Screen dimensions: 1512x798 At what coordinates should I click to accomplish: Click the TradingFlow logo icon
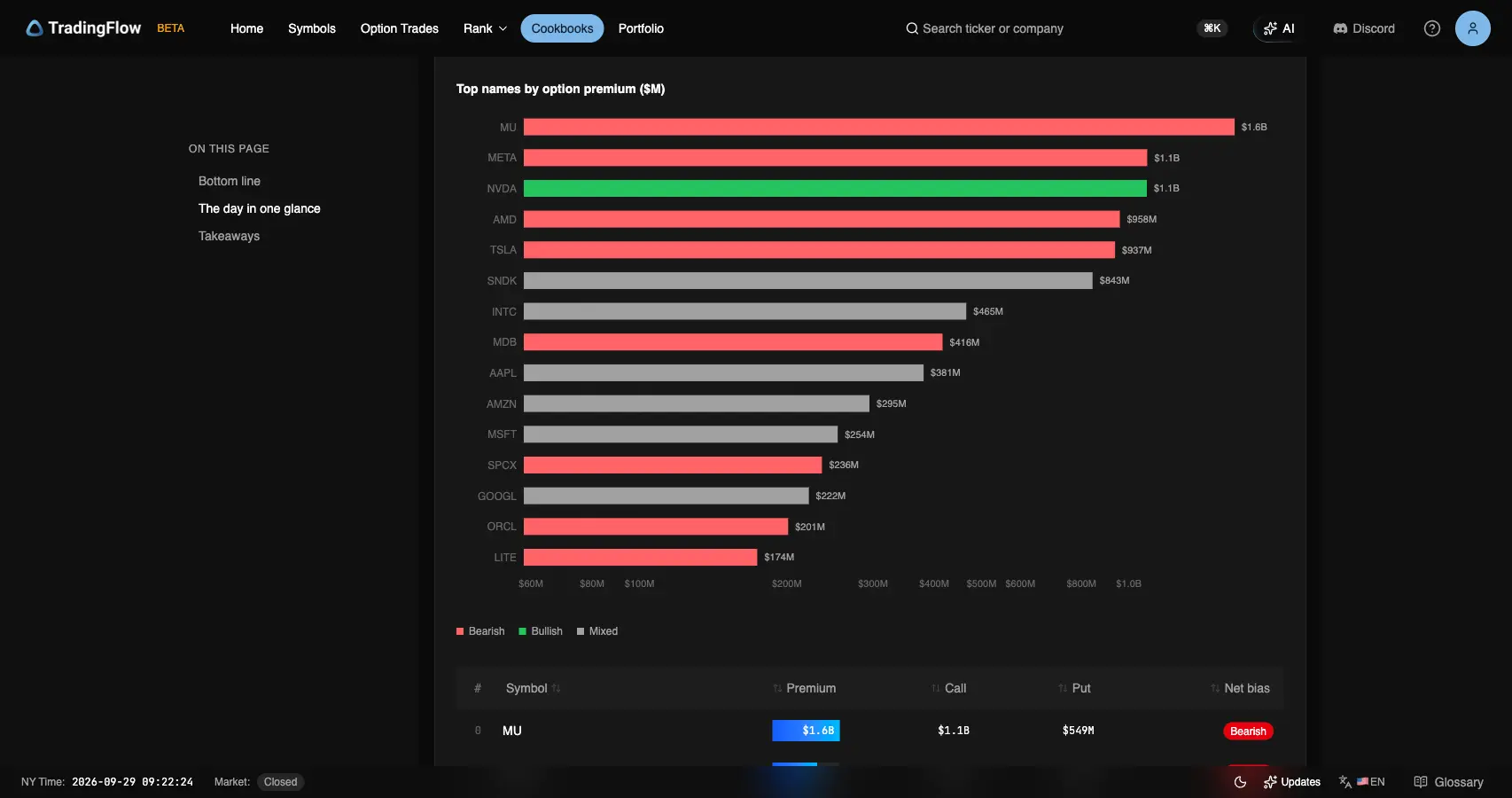tap(35, 28)
